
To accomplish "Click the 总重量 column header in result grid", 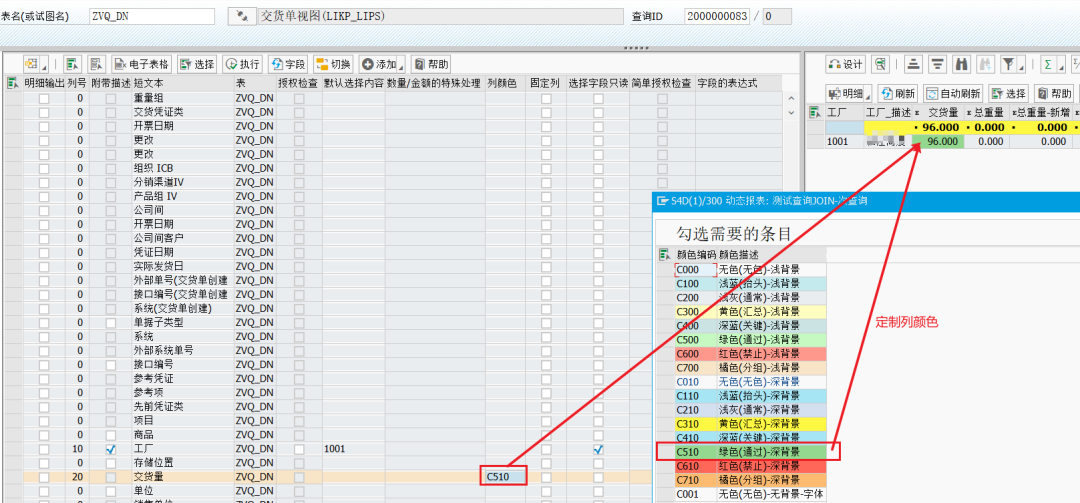I will pos(986,112).
